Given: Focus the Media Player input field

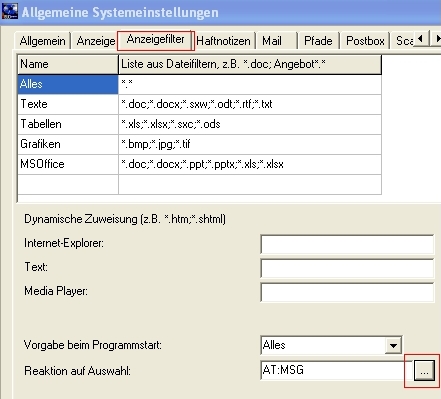Looking at the screenshot, I should pos(347,292).
